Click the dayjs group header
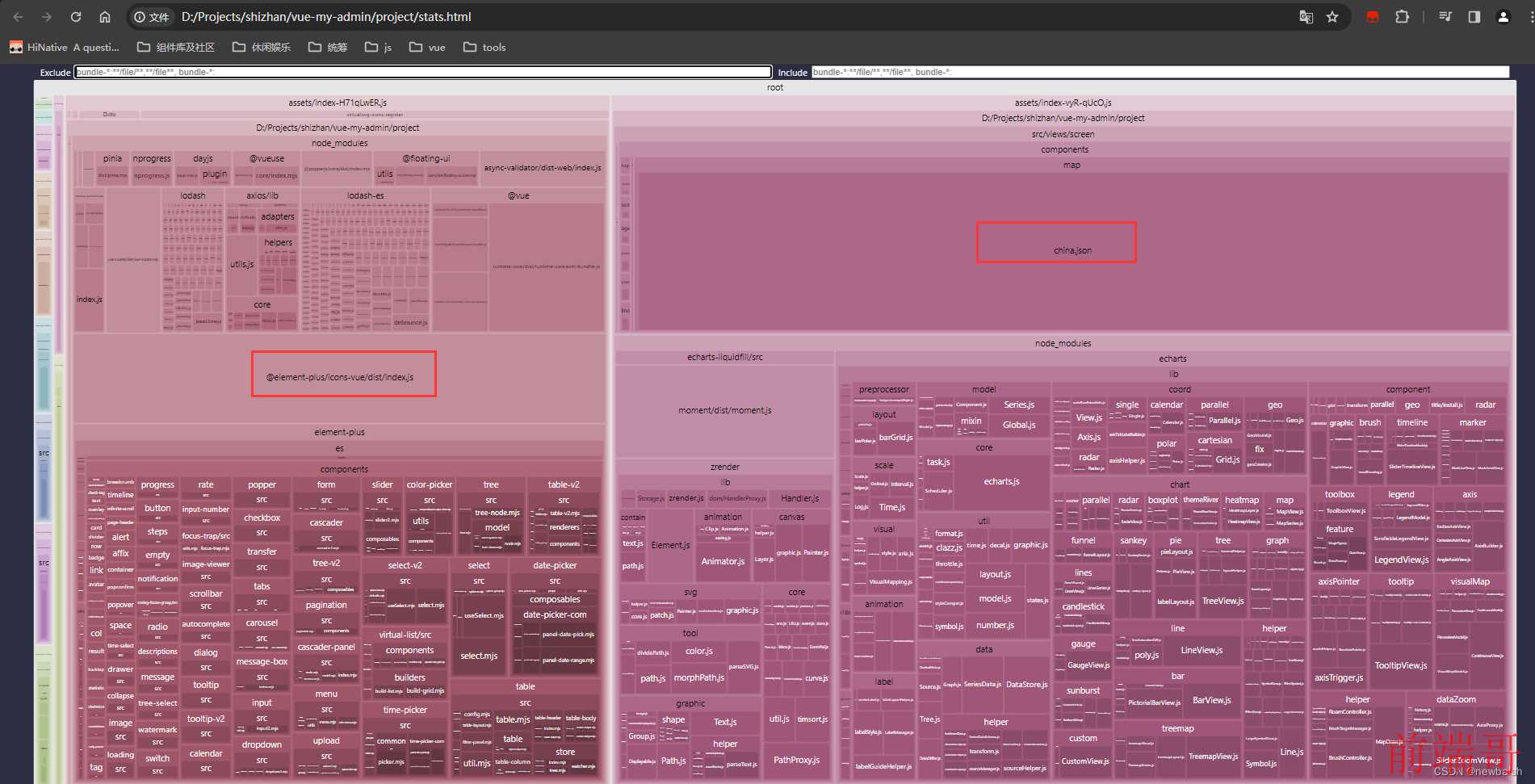The image size is (1535, 784). point(203,158)
